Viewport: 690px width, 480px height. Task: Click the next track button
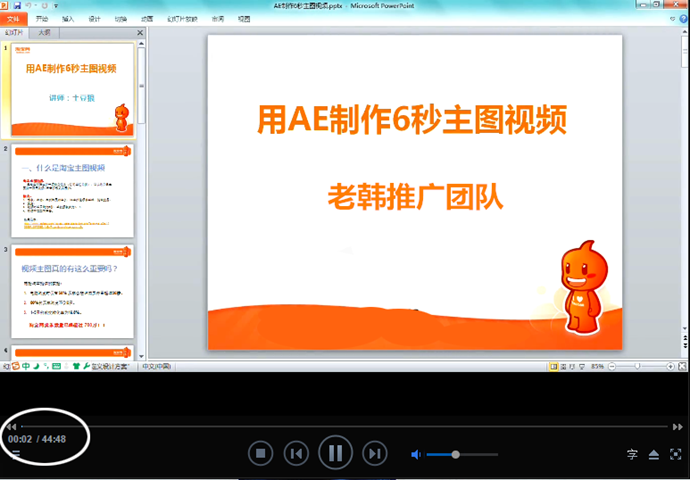tap(375, 453)
